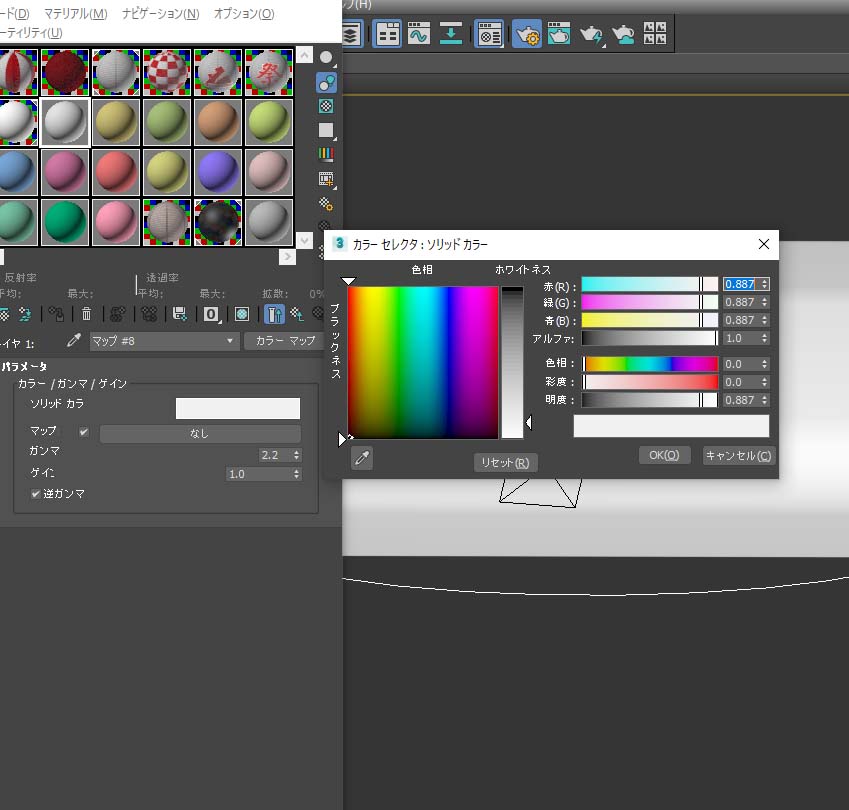Pick material from object with eyedropper
Screen dimensions: 849x810
tap(74, 341)
